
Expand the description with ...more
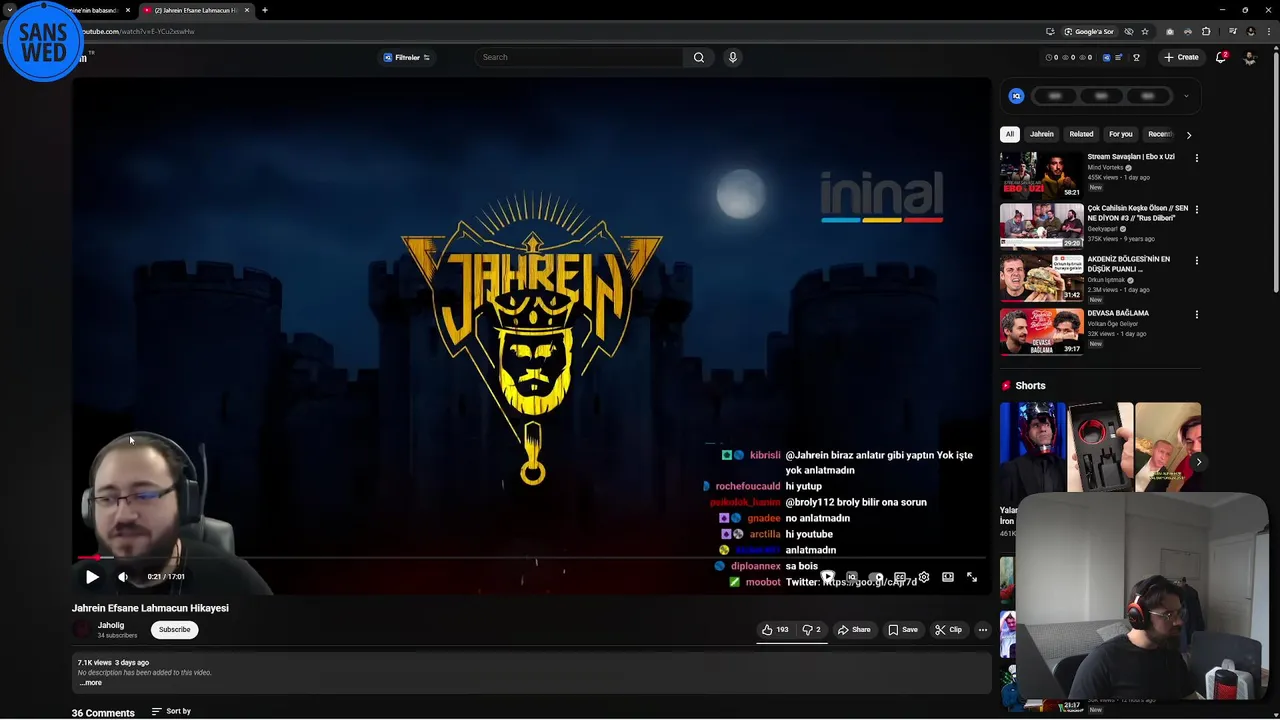(x=91, y=683)
